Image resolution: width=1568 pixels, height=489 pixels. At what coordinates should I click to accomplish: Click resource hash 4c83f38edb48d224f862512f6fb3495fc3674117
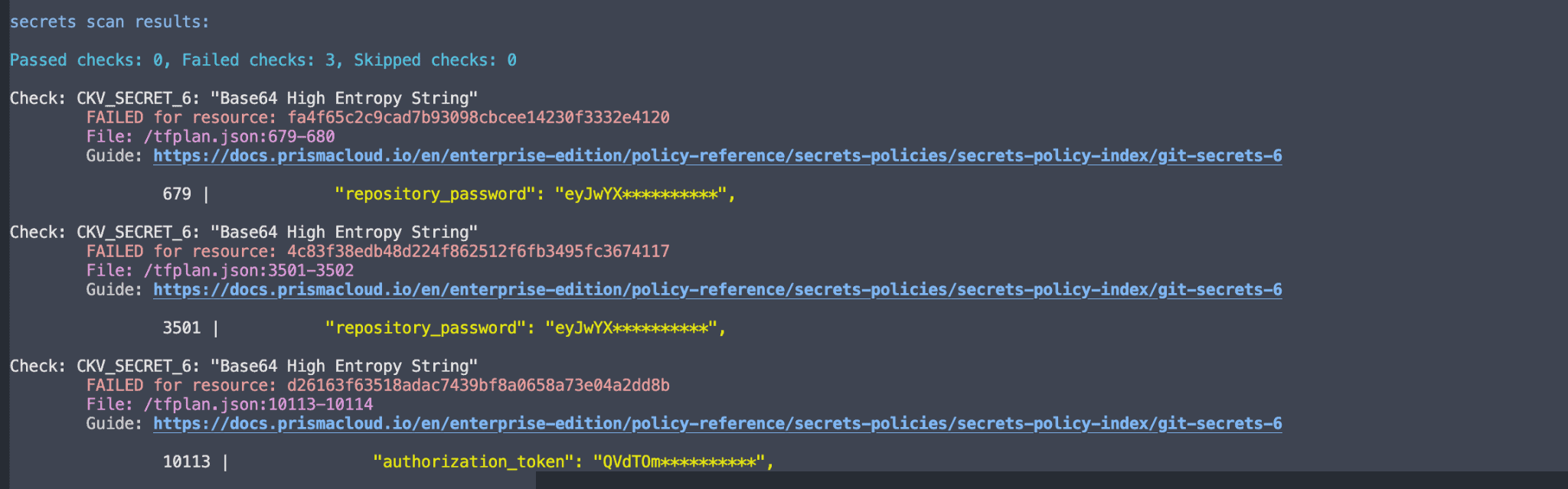coord(479,252)
